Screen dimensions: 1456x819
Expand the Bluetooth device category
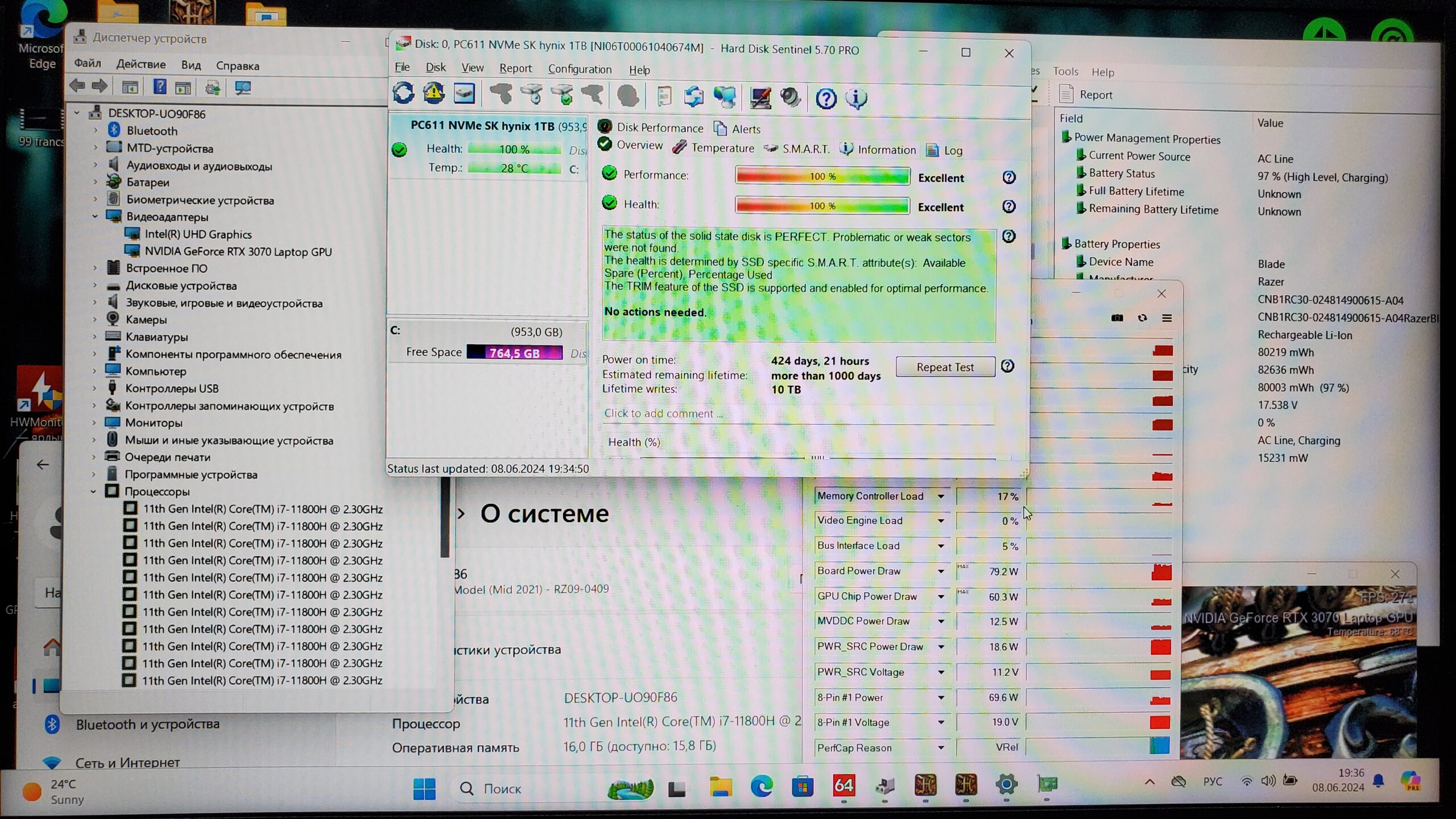(x=96, y=130)
